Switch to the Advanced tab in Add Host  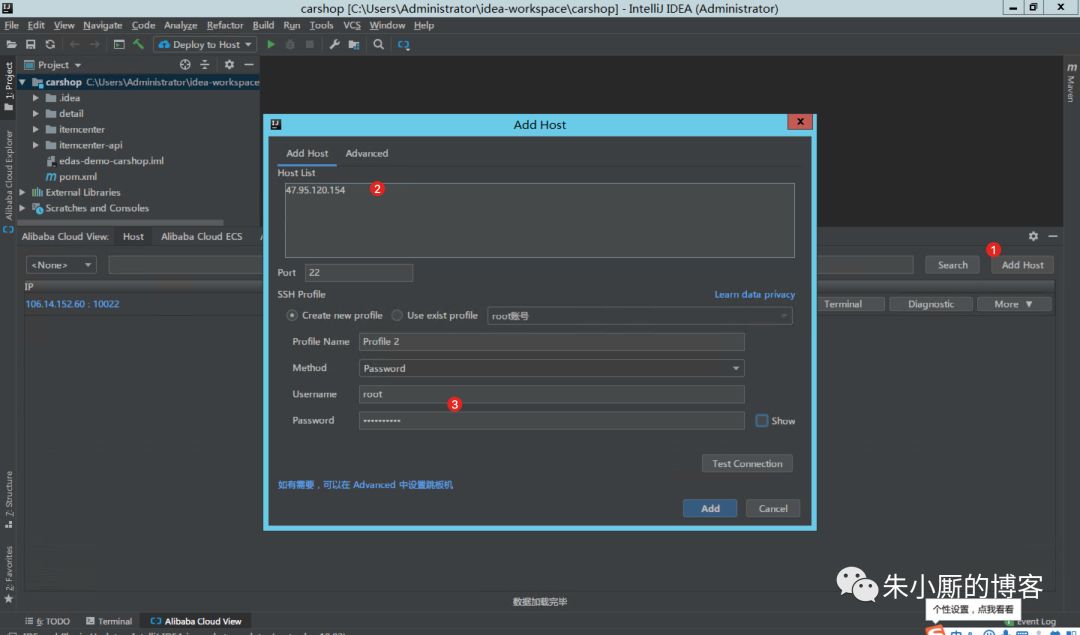point(366,154)
